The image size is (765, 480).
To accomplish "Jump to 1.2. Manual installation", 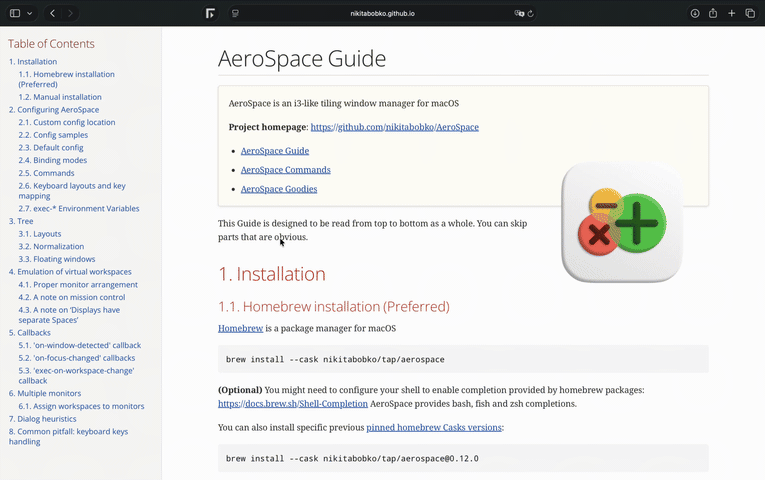I will click(x=60, y=97).
